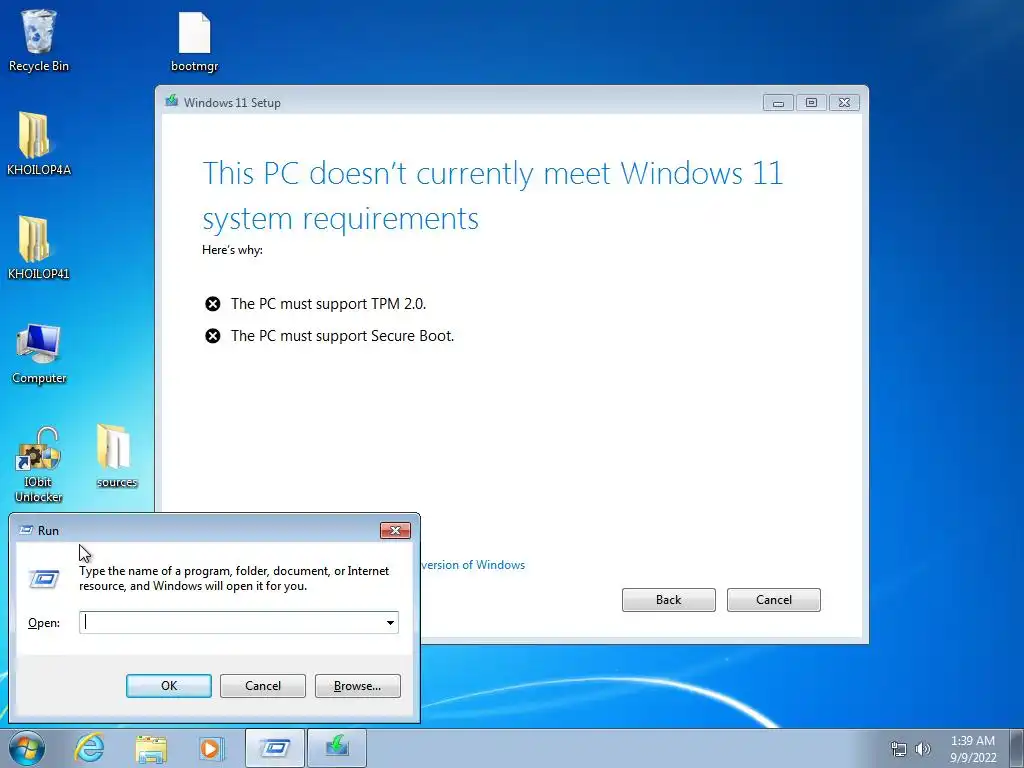Open Windows Explorer from taskbar
The height and width of the screenshot is (768, 1024).
coord(151,748)
